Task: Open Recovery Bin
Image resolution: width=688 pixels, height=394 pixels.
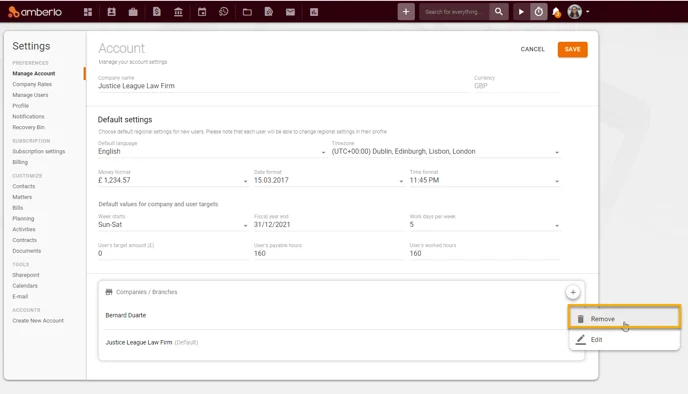Action: tap(29, 127)
